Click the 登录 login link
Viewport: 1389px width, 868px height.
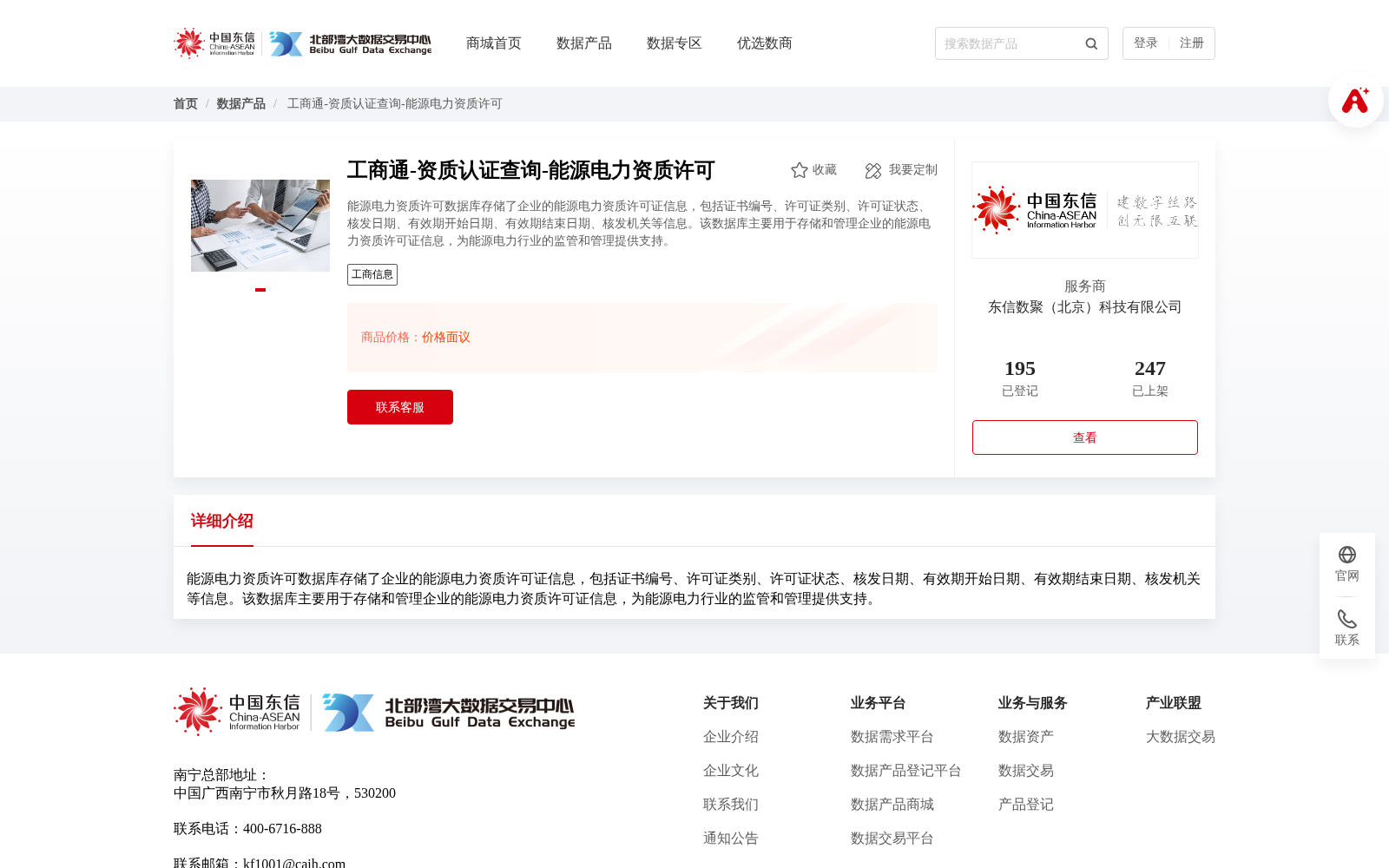(x=1146, y=43)
